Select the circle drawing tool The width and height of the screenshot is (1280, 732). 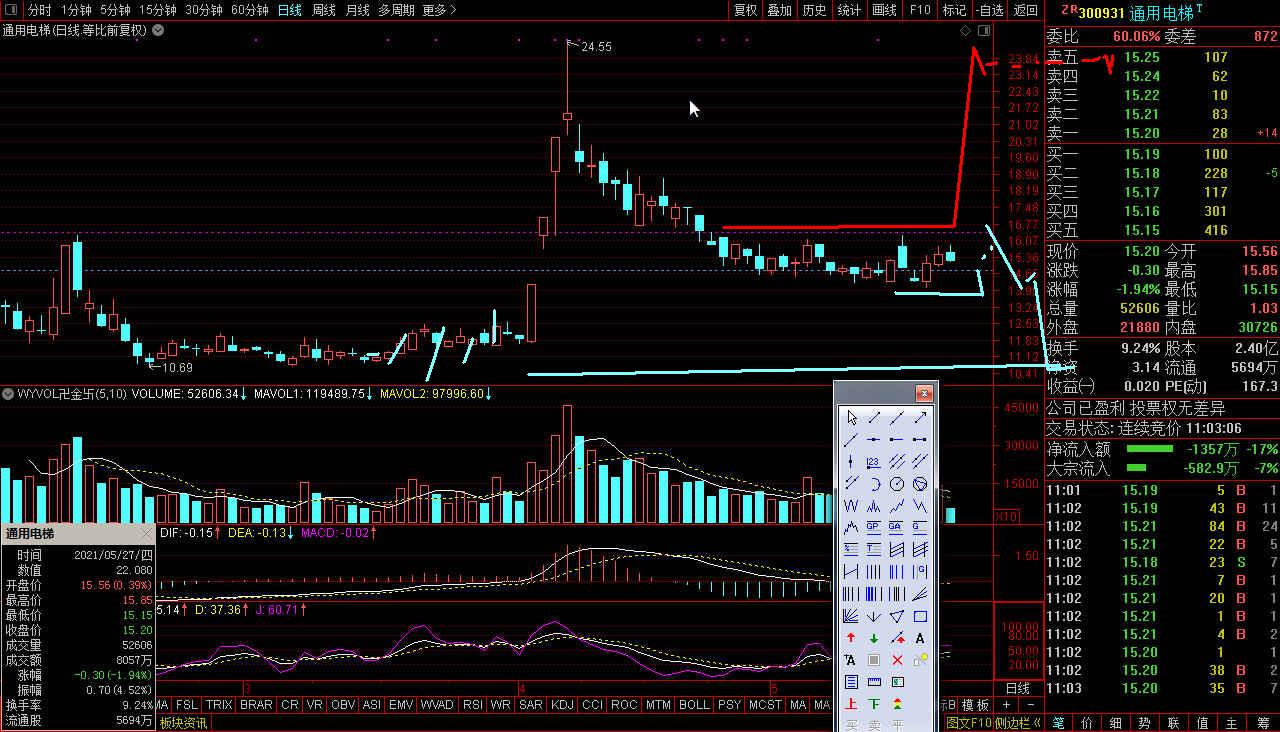click(897, 483)
